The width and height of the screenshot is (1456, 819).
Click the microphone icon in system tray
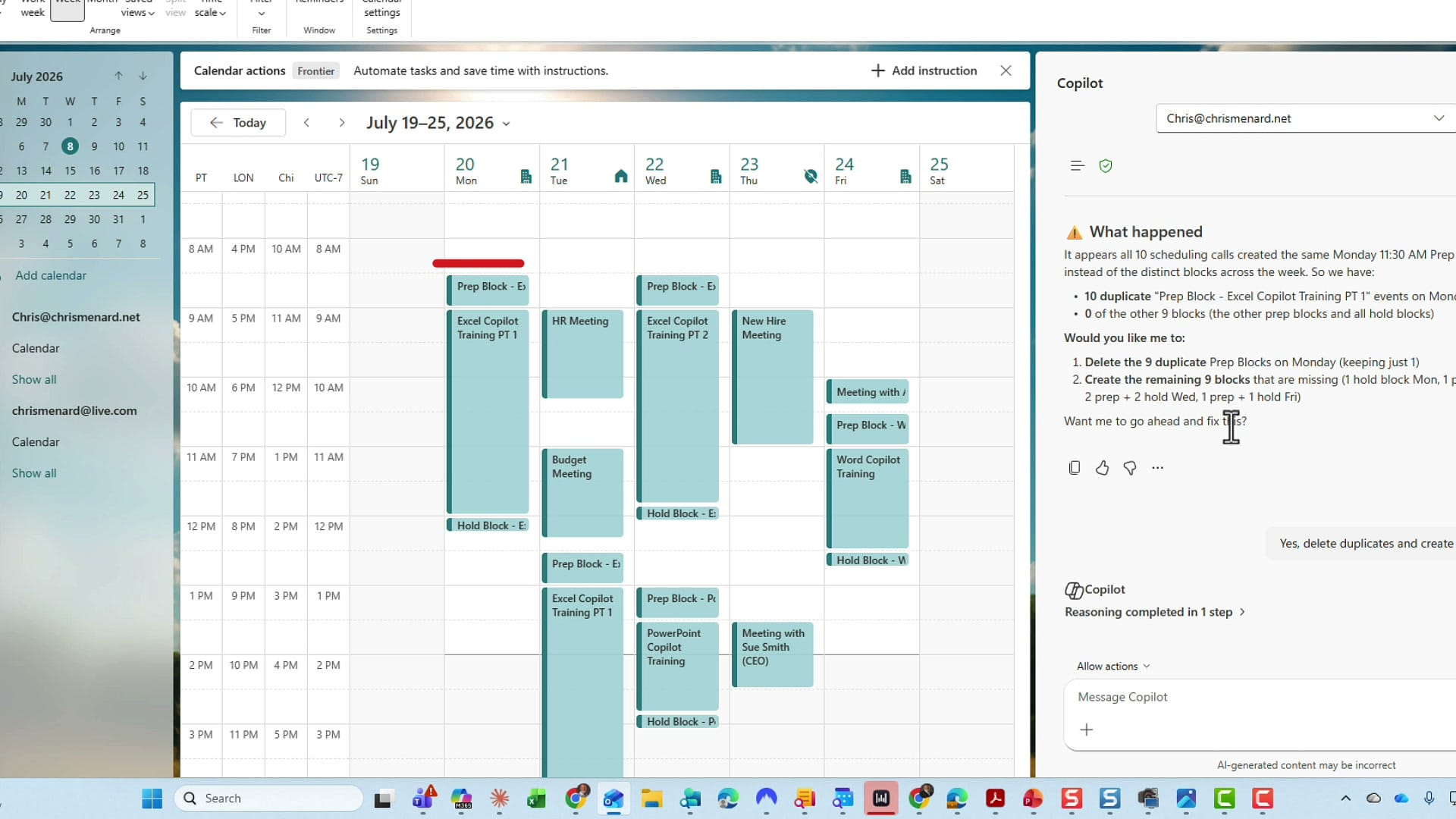1429,798
